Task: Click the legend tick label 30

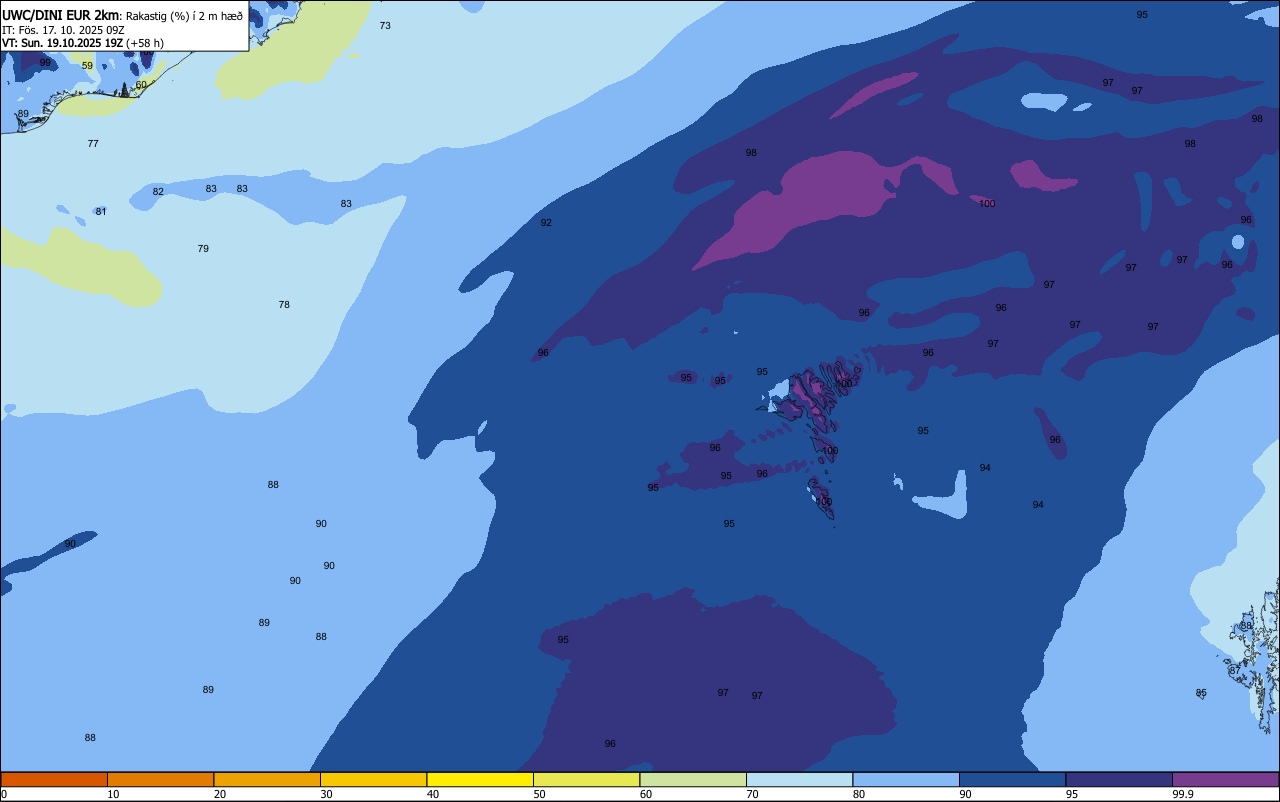Action: coord(326,794)
